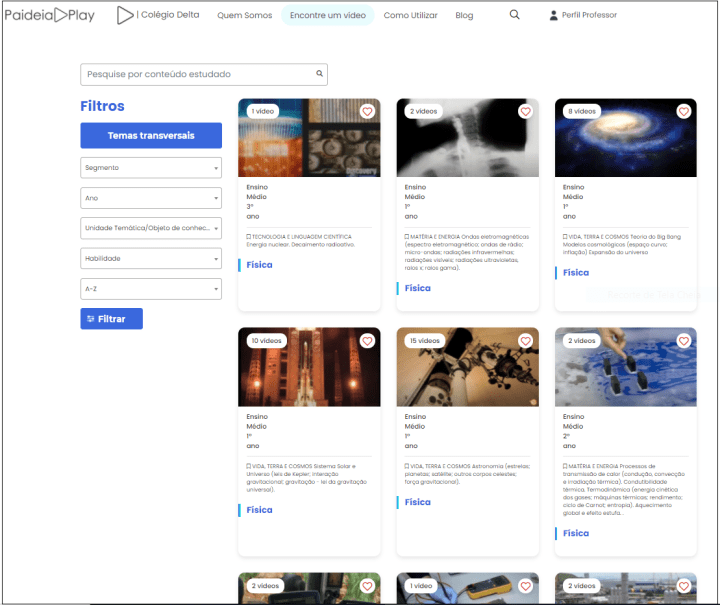Open the Segmento dropdown
The height and width of the screenshot is (605, 720).
point(150,168)
